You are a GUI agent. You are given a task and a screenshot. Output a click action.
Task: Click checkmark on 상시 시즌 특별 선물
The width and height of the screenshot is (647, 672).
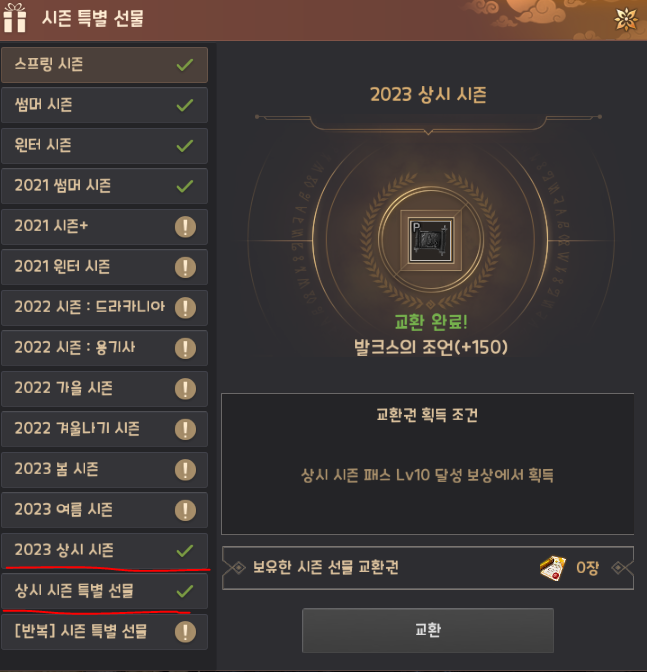point(185,591)
